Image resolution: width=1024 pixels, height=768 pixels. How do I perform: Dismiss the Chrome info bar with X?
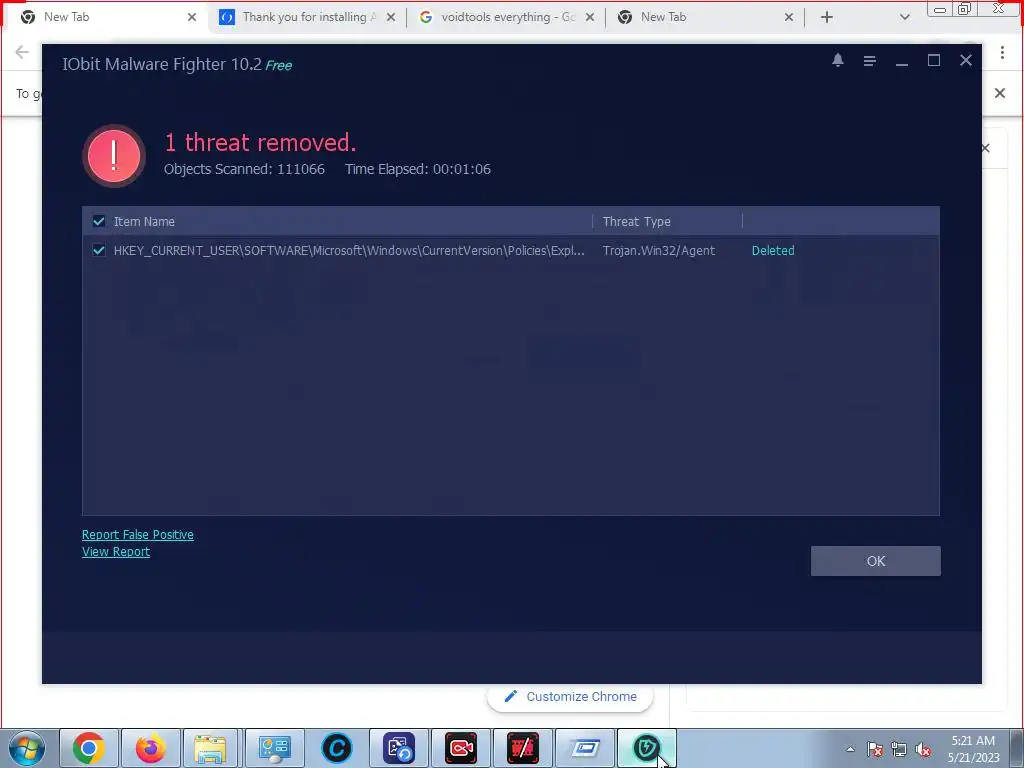pyautogui.click(x=999, y=93)
